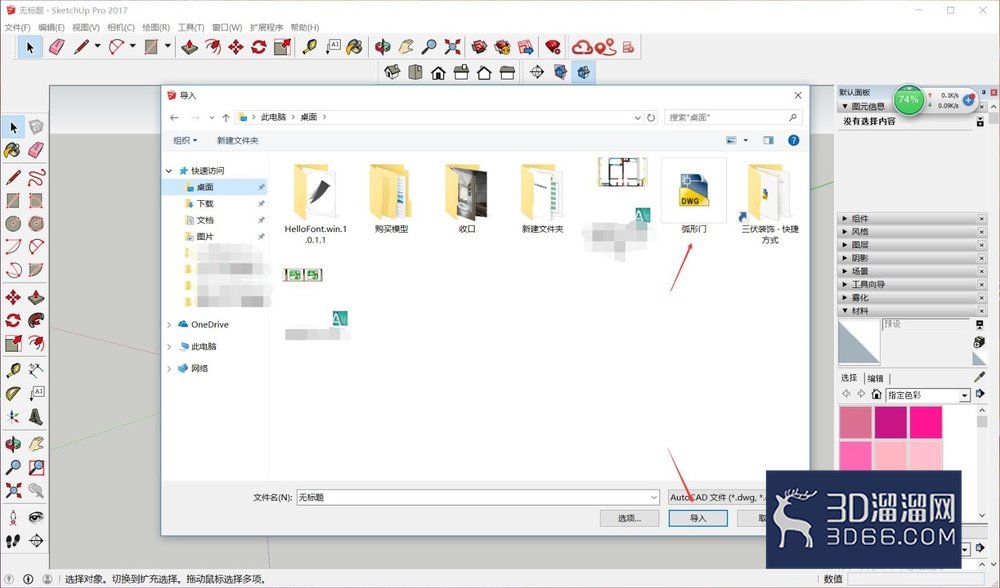This screenshot has height=588, width=1000.
Task: Open the Line tool dropdown arrow
Action: (98, 46)
